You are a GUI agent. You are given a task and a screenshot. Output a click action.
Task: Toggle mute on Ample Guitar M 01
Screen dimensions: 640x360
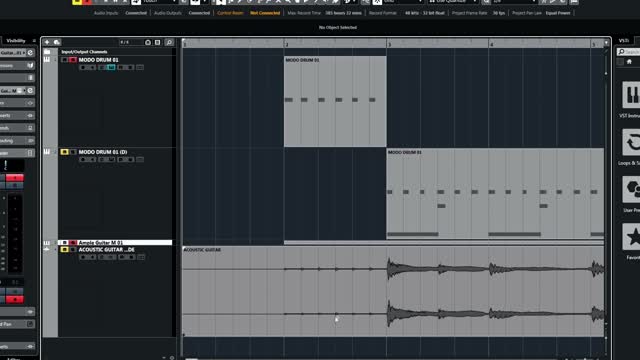click(x=64, y=242)
